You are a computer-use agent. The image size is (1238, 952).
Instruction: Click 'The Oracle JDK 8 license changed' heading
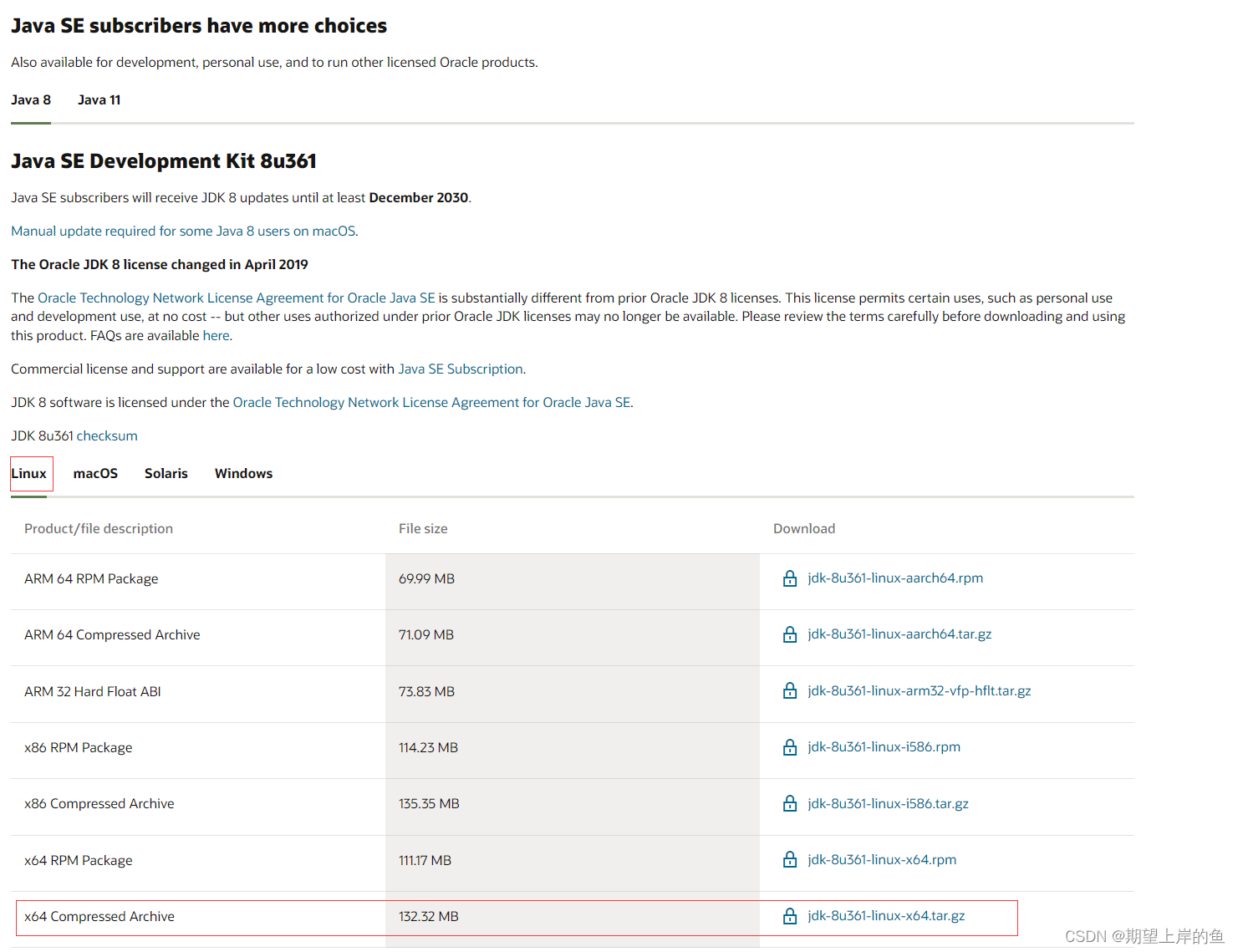160,265
